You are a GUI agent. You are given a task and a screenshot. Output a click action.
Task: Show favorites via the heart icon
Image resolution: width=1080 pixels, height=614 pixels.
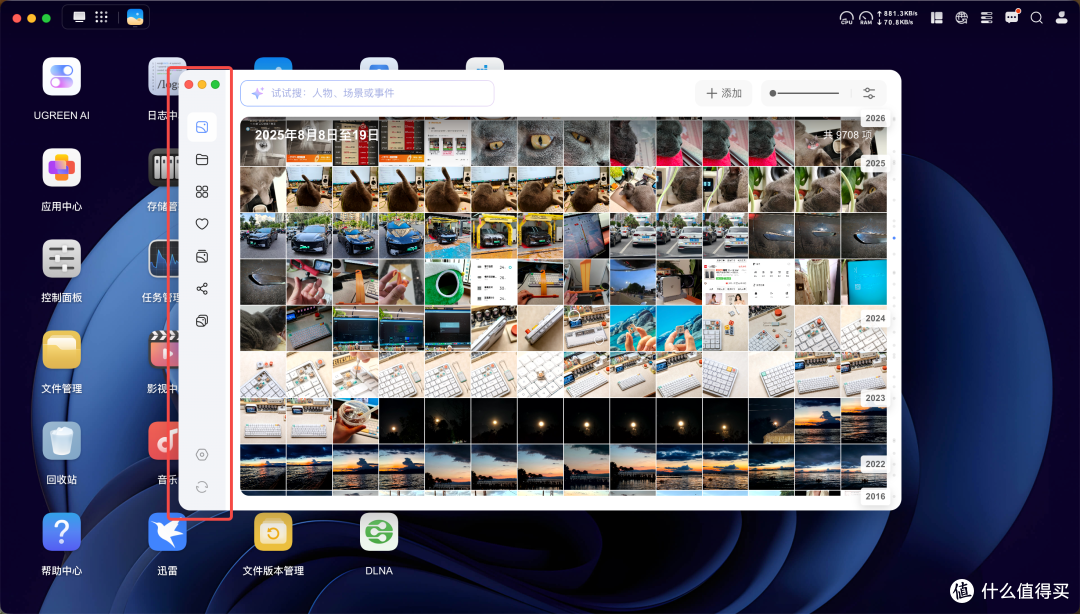click(x=202, y=224)
